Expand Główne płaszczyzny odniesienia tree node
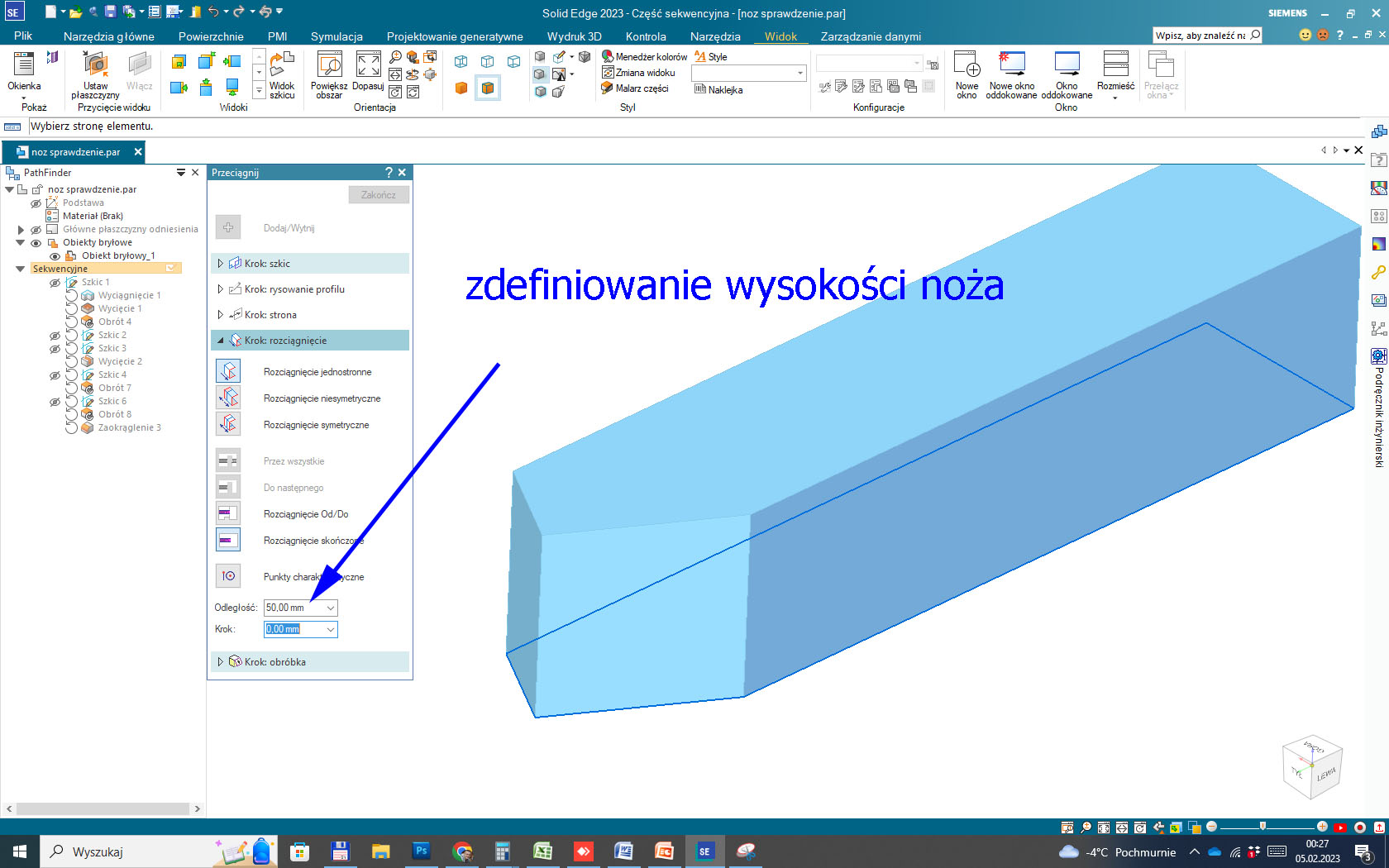The width and height of the screenshot is (1389, 868). pos(21,230)
